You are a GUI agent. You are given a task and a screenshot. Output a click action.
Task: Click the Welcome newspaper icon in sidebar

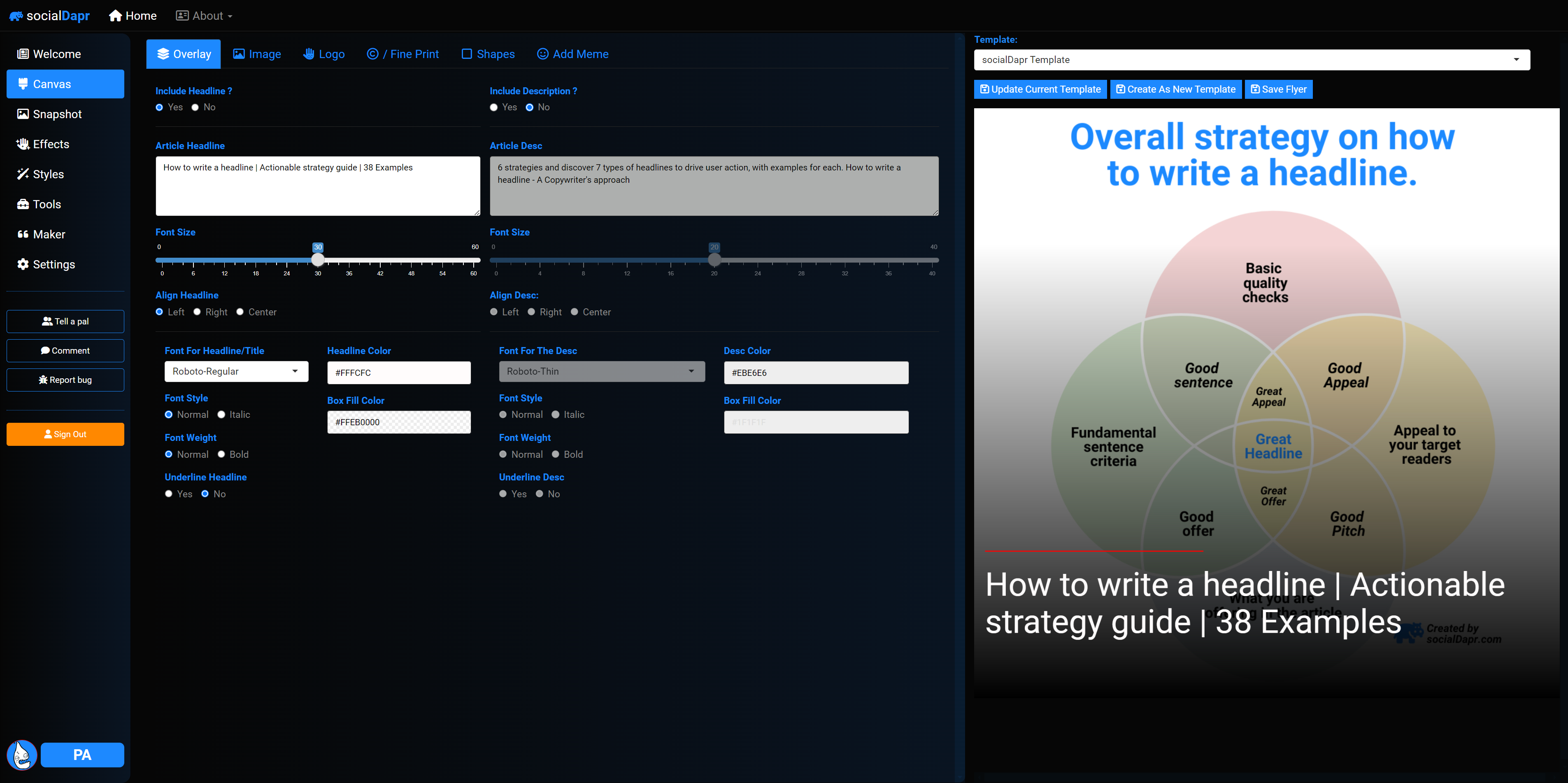point(23,54)
